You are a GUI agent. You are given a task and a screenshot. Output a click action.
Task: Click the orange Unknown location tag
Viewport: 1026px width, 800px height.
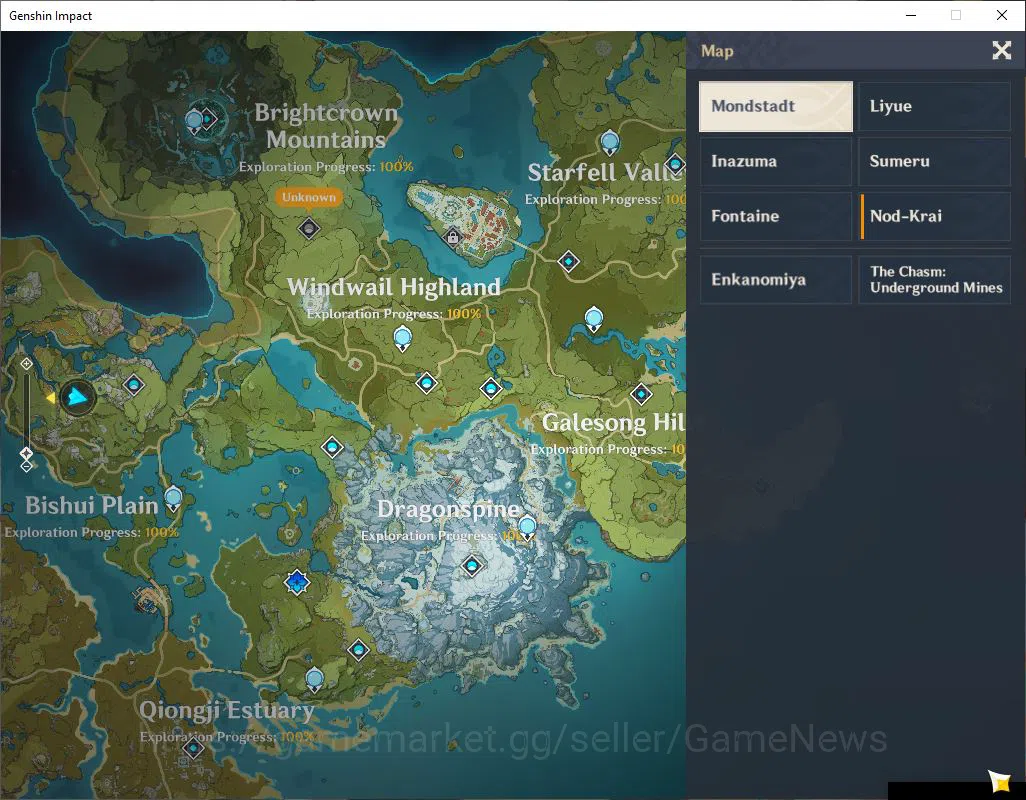click(x=309, y=198)
